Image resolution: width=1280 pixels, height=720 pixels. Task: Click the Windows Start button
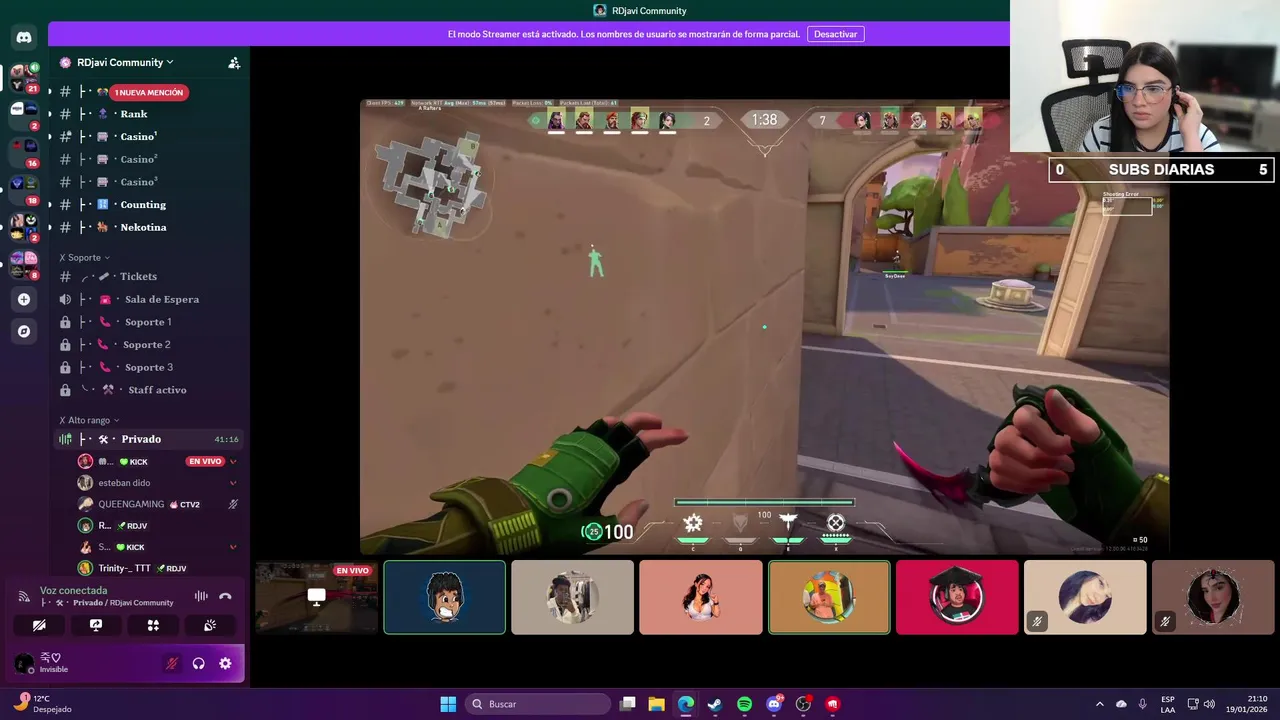pyautogui.click(x=448, y=704)
